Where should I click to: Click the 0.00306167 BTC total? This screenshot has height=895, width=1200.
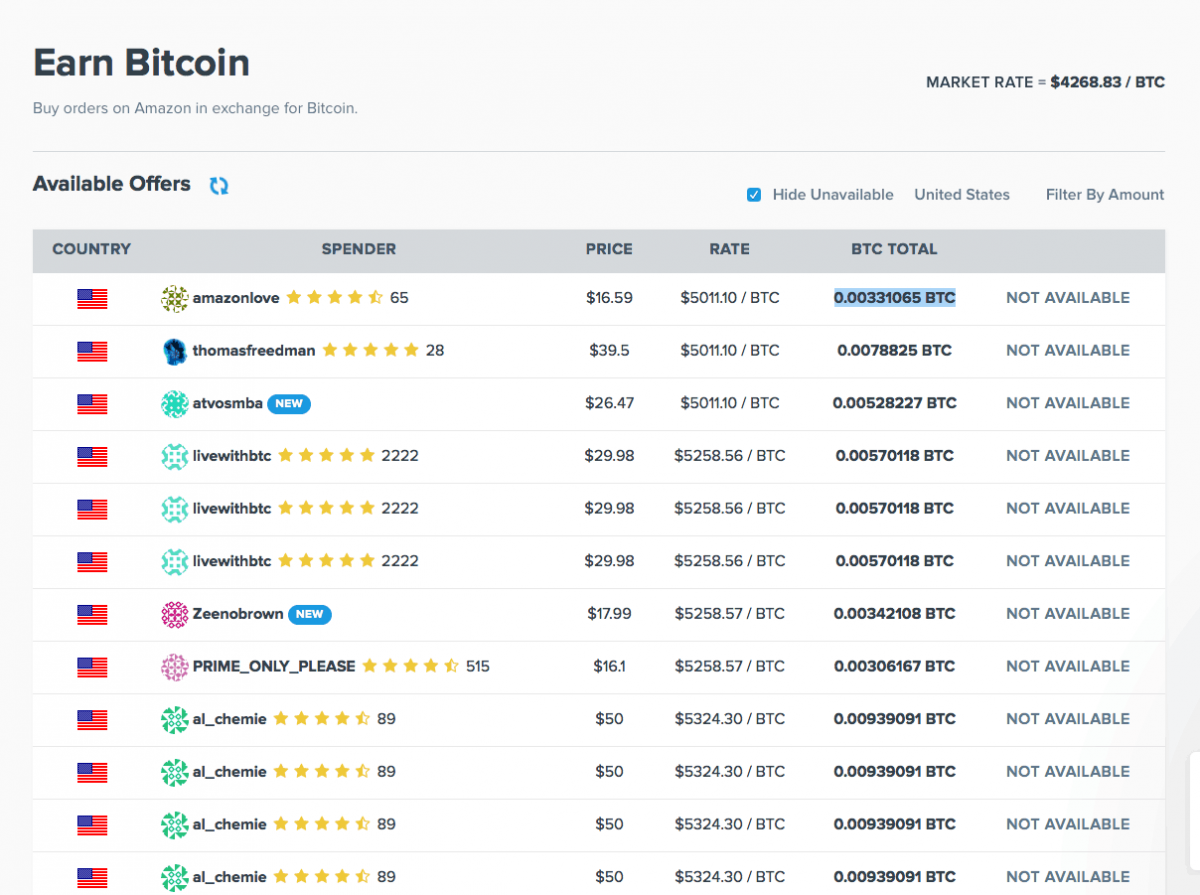click(895, 667)
